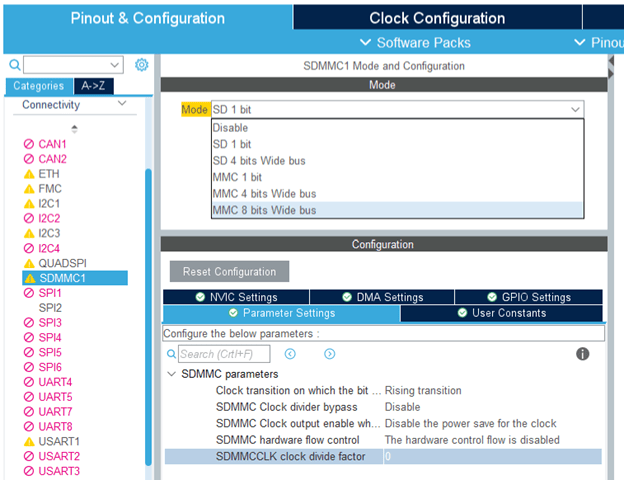The height and width of the screenshot is (480, 624).
Task: Select the Disable mode option
Action: pos(230,128)
